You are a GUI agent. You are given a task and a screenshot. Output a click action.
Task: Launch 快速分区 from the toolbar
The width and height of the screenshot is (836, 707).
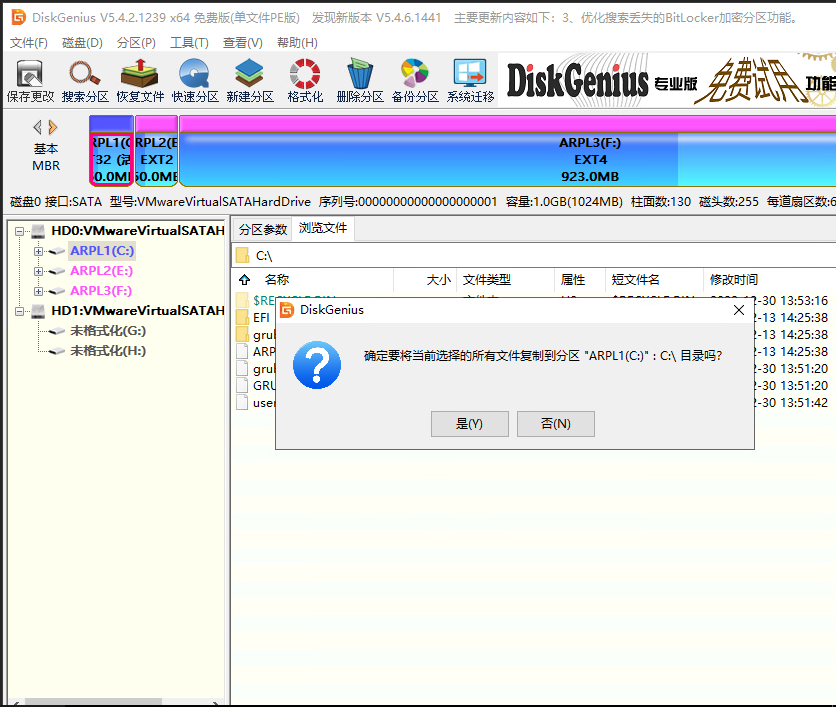click(x=194, y=78)
